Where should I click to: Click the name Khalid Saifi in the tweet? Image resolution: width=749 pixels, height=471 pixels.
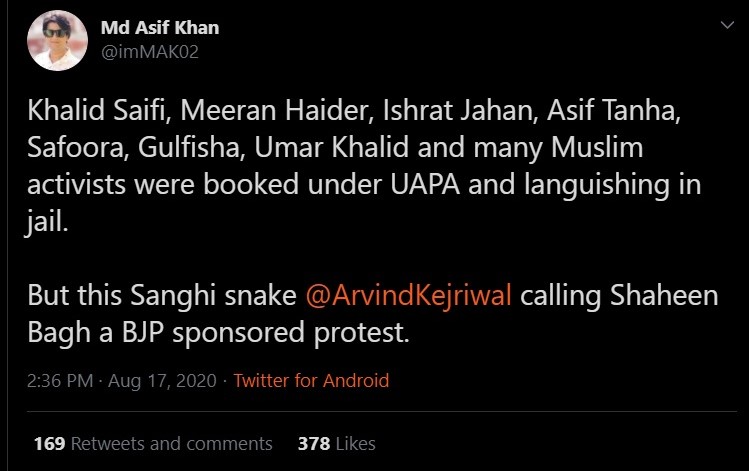(85, 113)
